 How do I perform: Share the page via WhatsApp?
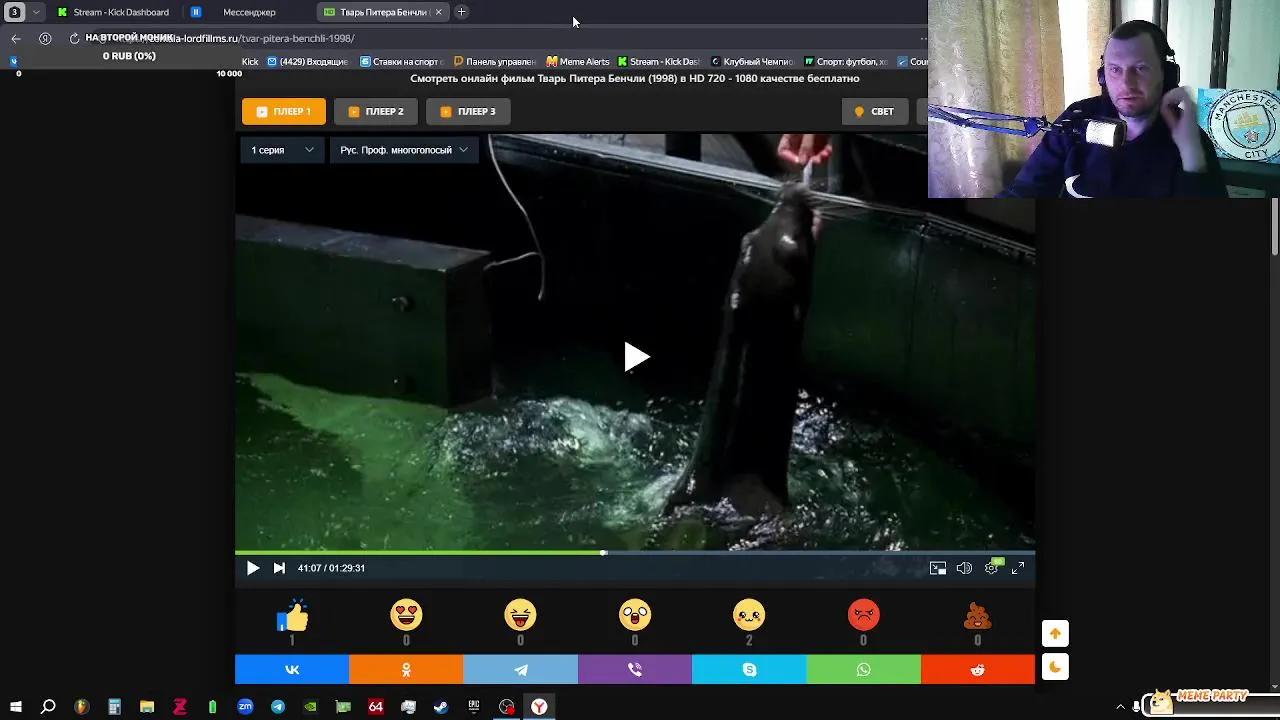point(864,670)
